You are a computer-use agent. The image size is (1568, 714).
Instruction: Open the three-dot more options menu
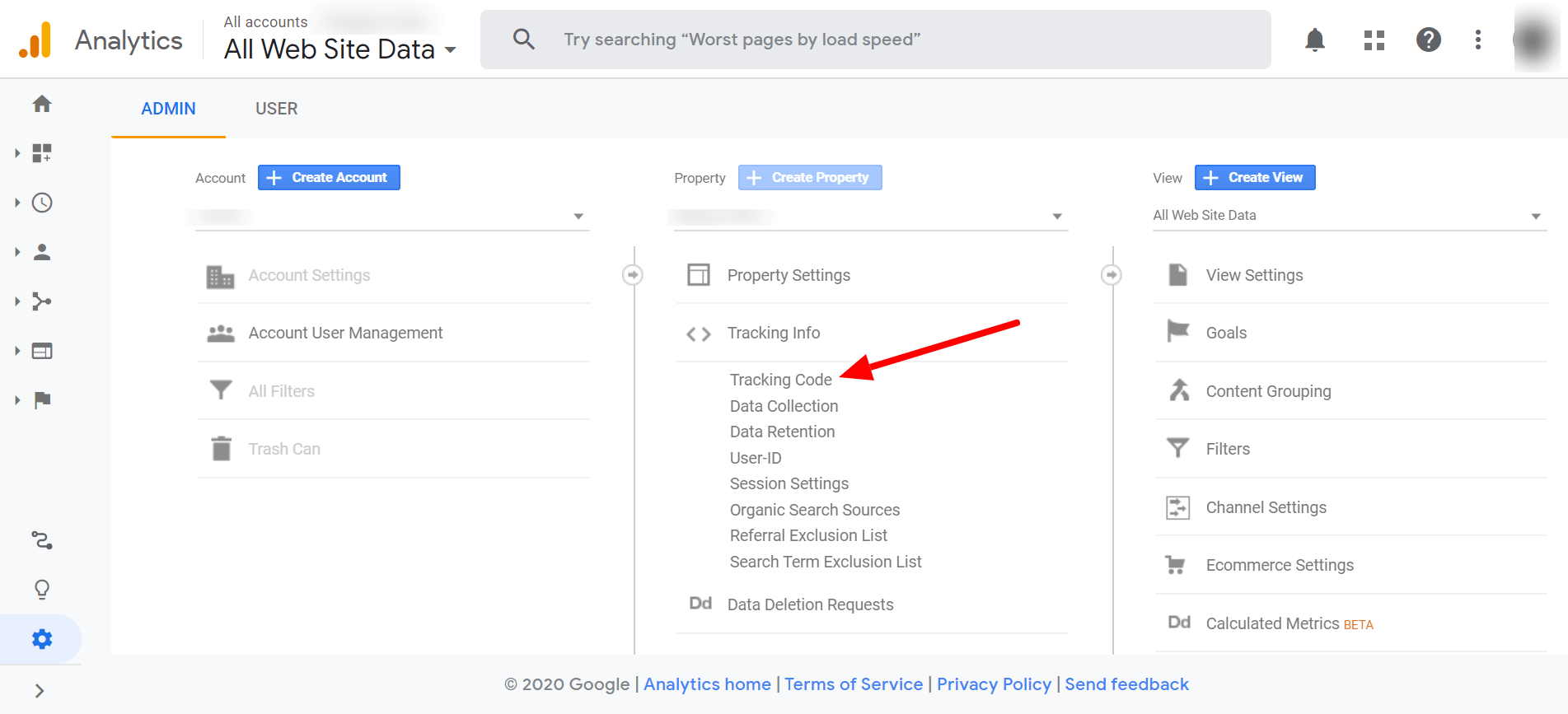pyautogui.click(x=1478, y=40)
